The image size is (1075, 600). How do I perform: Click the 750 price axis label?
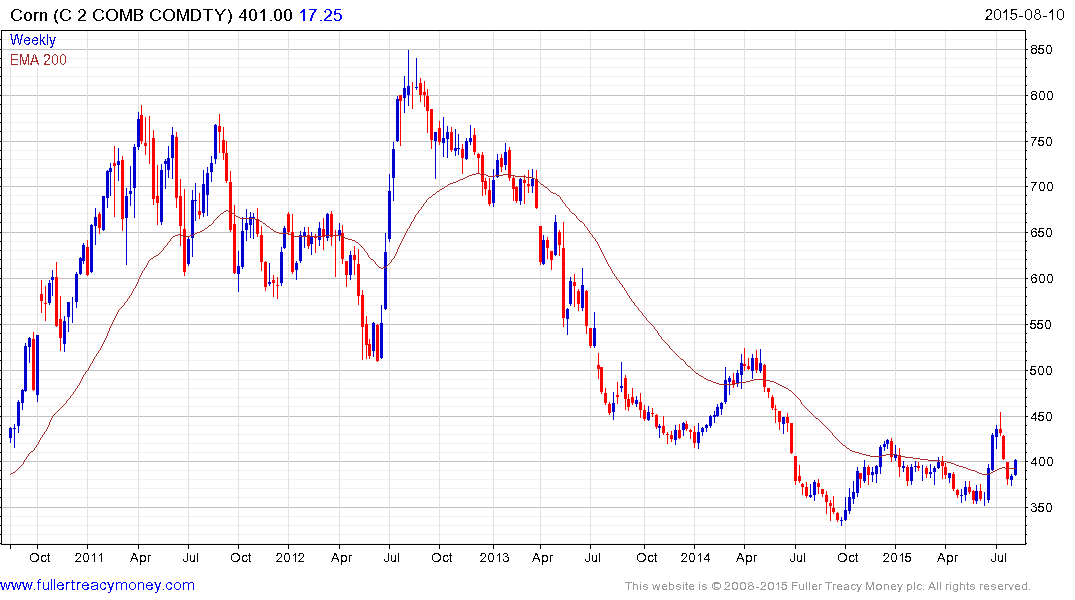click(x=1041, y=142)
